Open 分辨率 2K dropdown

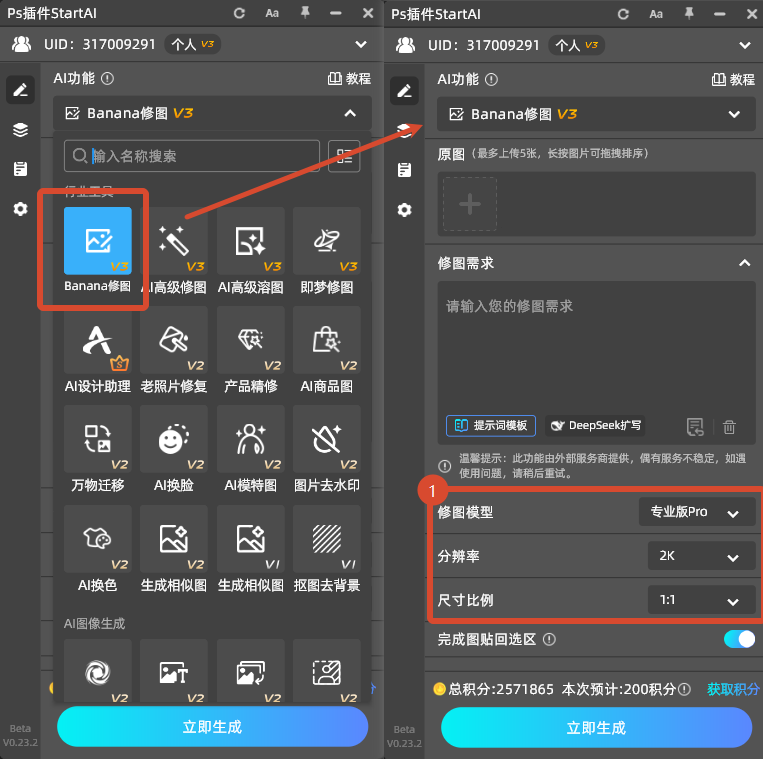click(x=701, y=556)
